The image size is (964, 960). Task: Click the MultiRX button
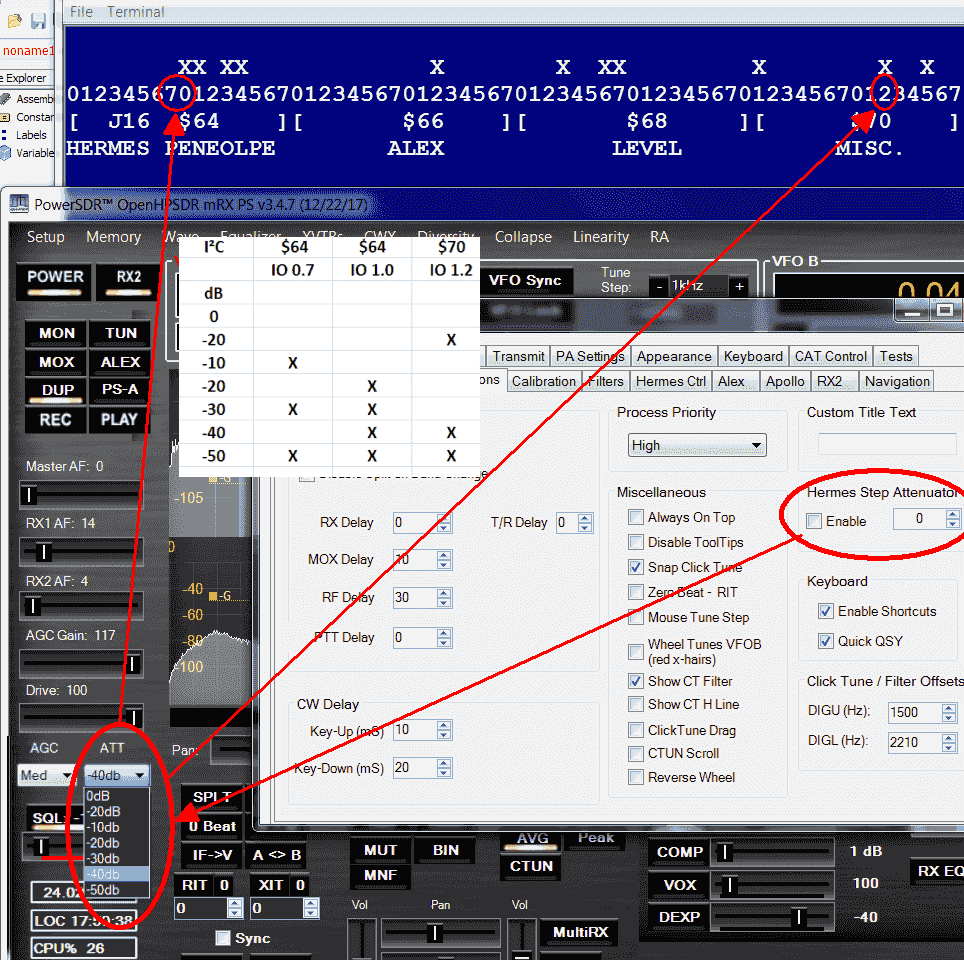click(580, 932)
